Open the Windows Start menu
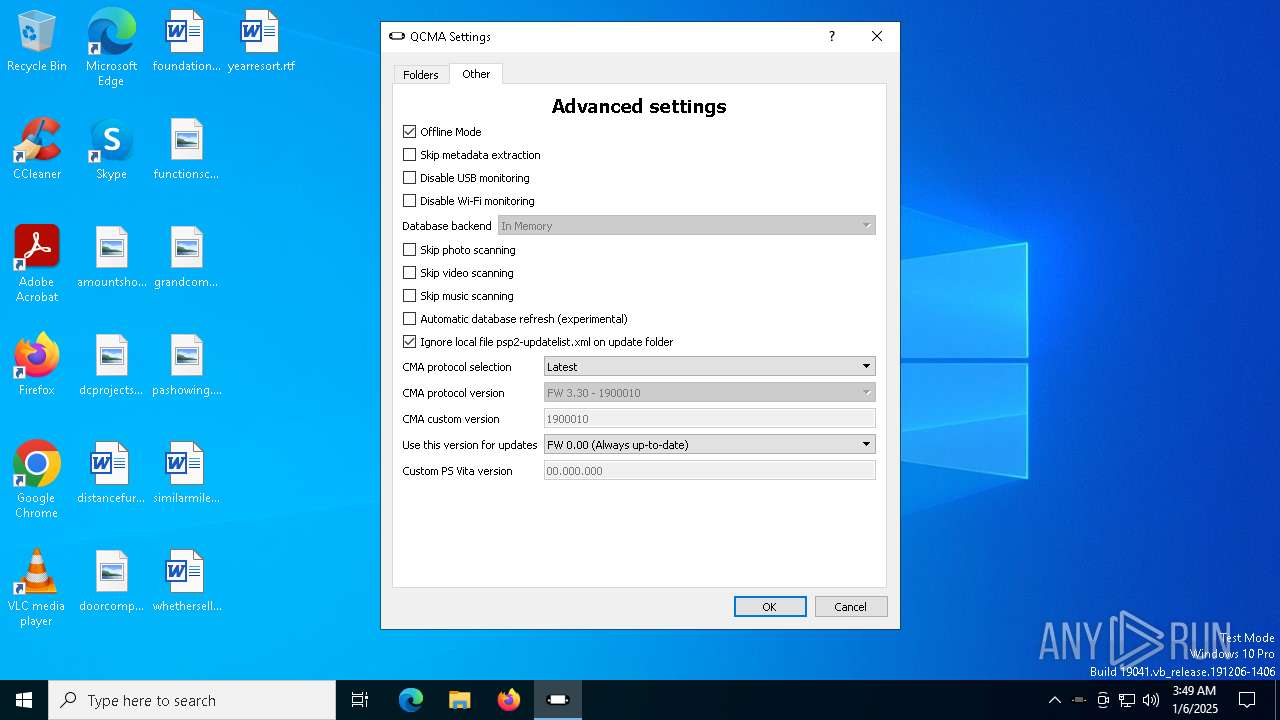This screenshot has width=1280, height=720. (x=24, y=700)
